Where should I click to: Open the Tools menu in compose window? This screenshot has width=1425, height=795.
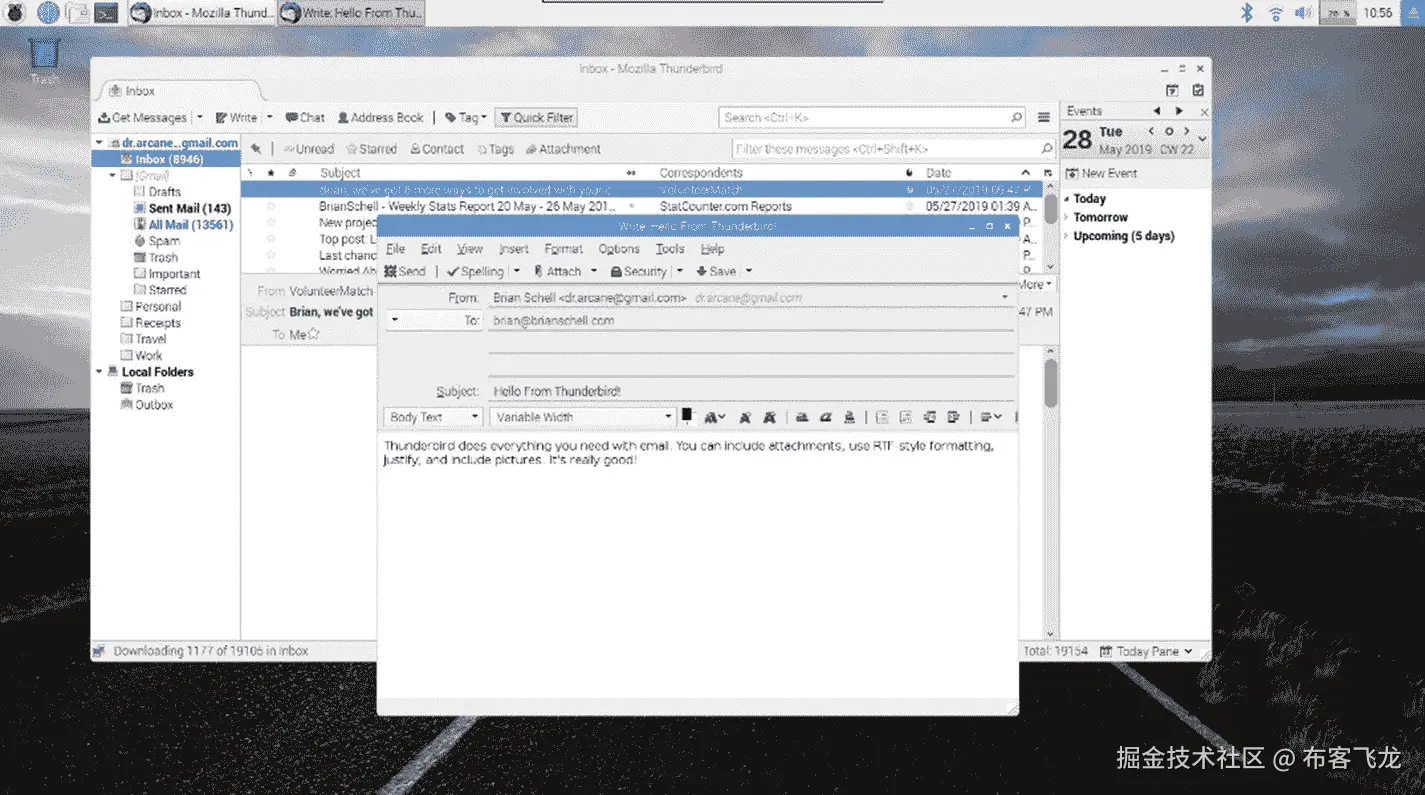670,249
